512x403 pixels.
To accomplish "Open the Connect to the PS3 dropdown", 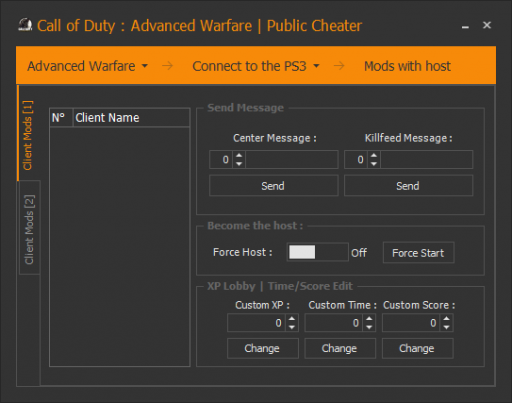I will pos(256,66).
